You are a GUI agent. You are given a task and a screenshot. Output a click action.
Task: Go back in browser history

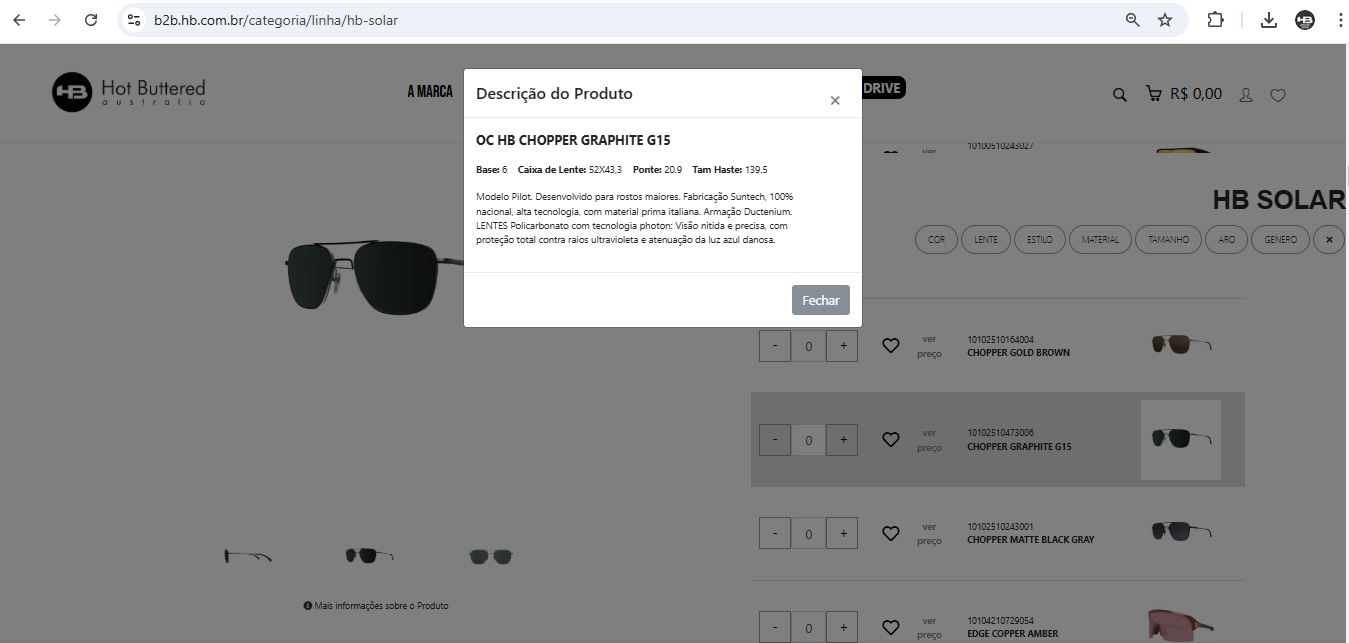pyautogui.click(x=19, y=20)
